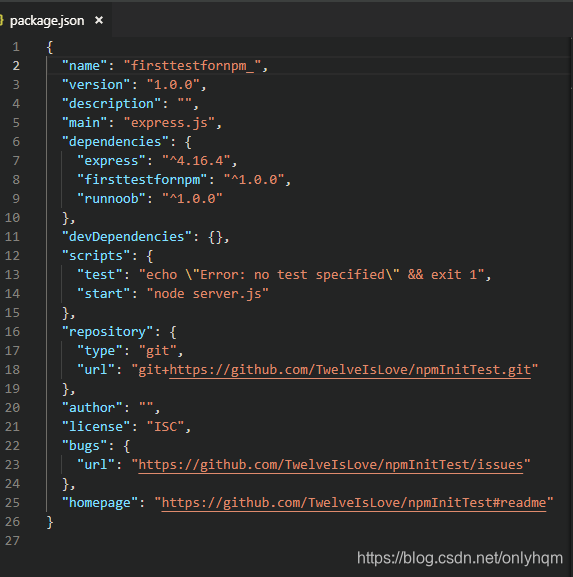Screen dimensions: 573x577
Task: Click the "author" key
Action: click(92, 408)
